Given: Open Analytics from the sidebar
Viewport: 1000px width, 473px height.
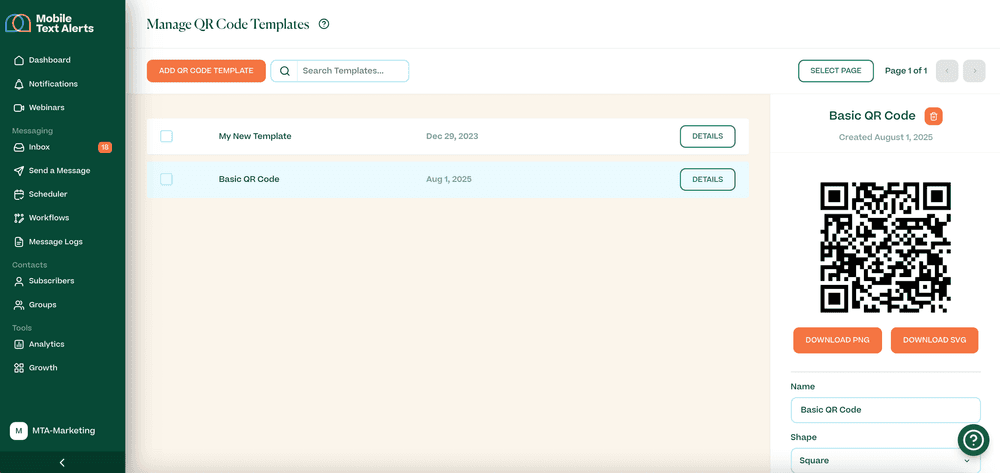Looking at the screenshot, I should point(47,344).
